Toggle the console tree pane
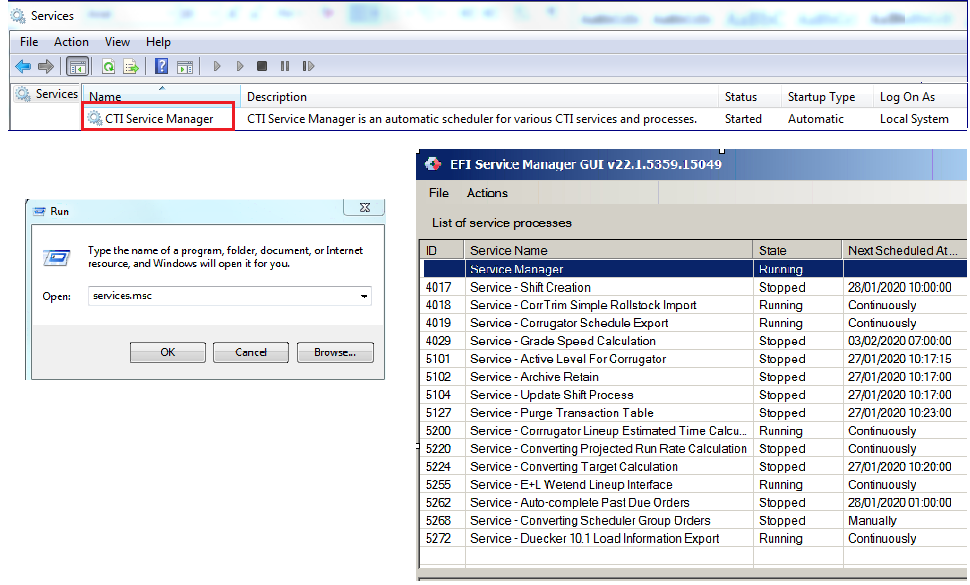This screenshot has height=585, width=970. [x=76, y=66]
